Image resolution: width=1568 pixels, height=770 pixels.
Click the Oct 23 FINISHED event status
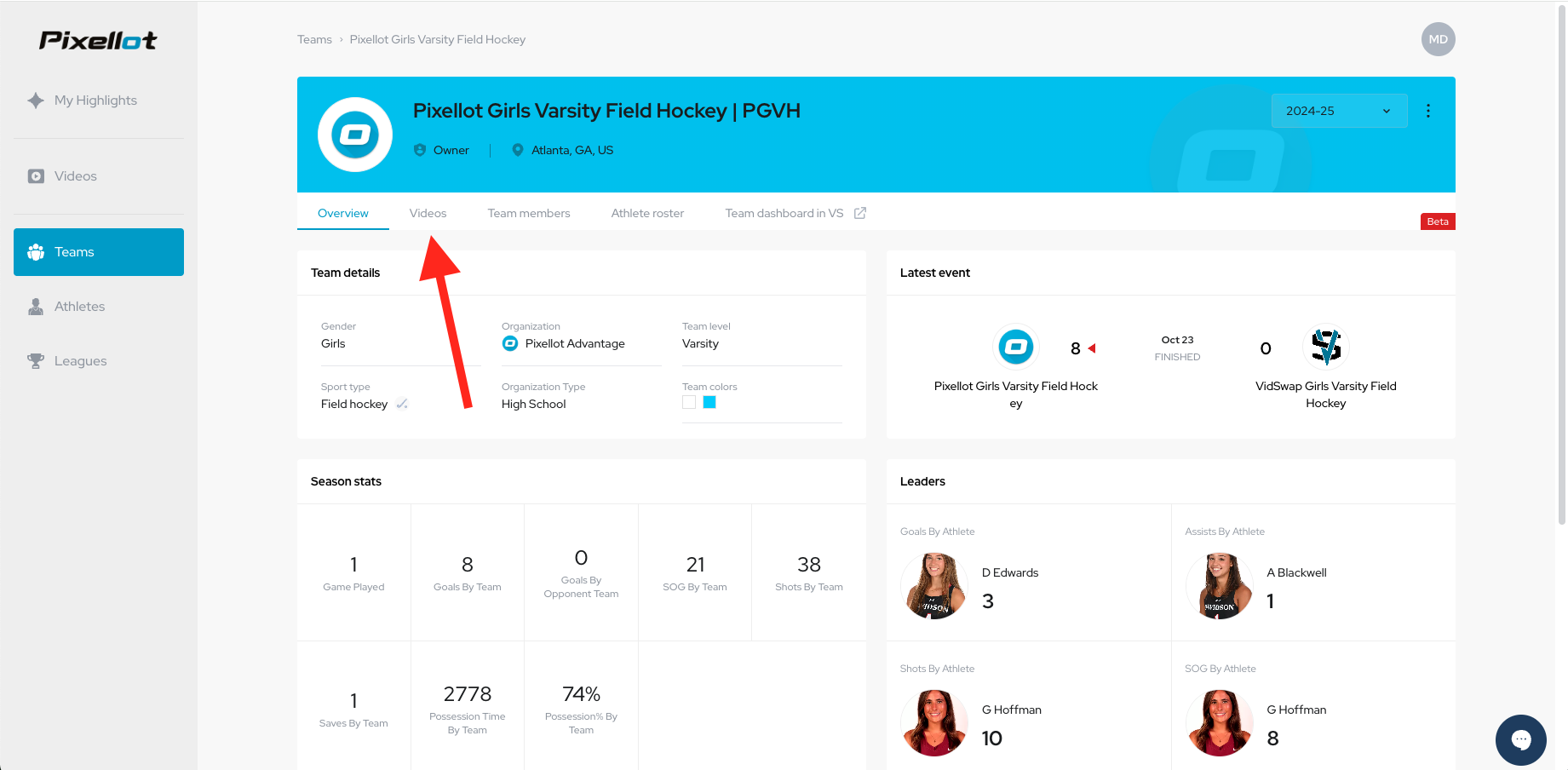tap(1178, 348)
